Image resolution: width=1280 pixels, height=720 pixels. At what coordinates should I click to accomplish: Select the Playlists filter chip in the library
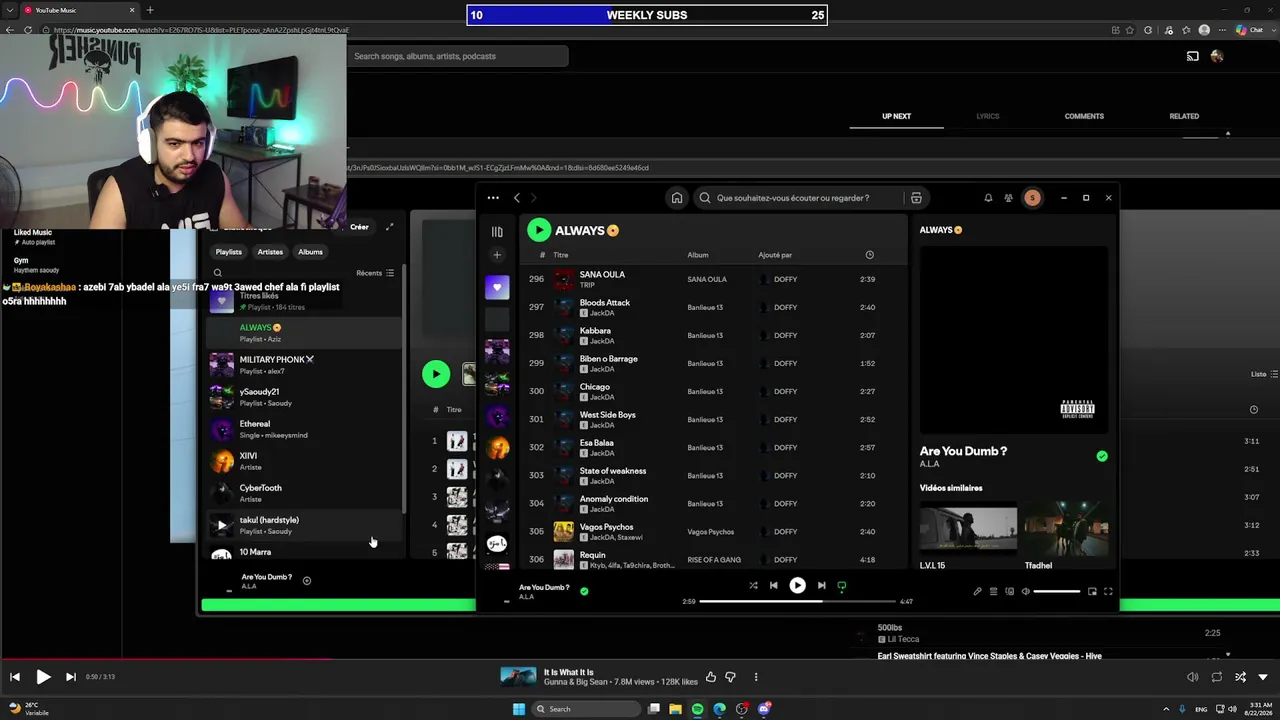pyautogui.click(x=229, y=252)
